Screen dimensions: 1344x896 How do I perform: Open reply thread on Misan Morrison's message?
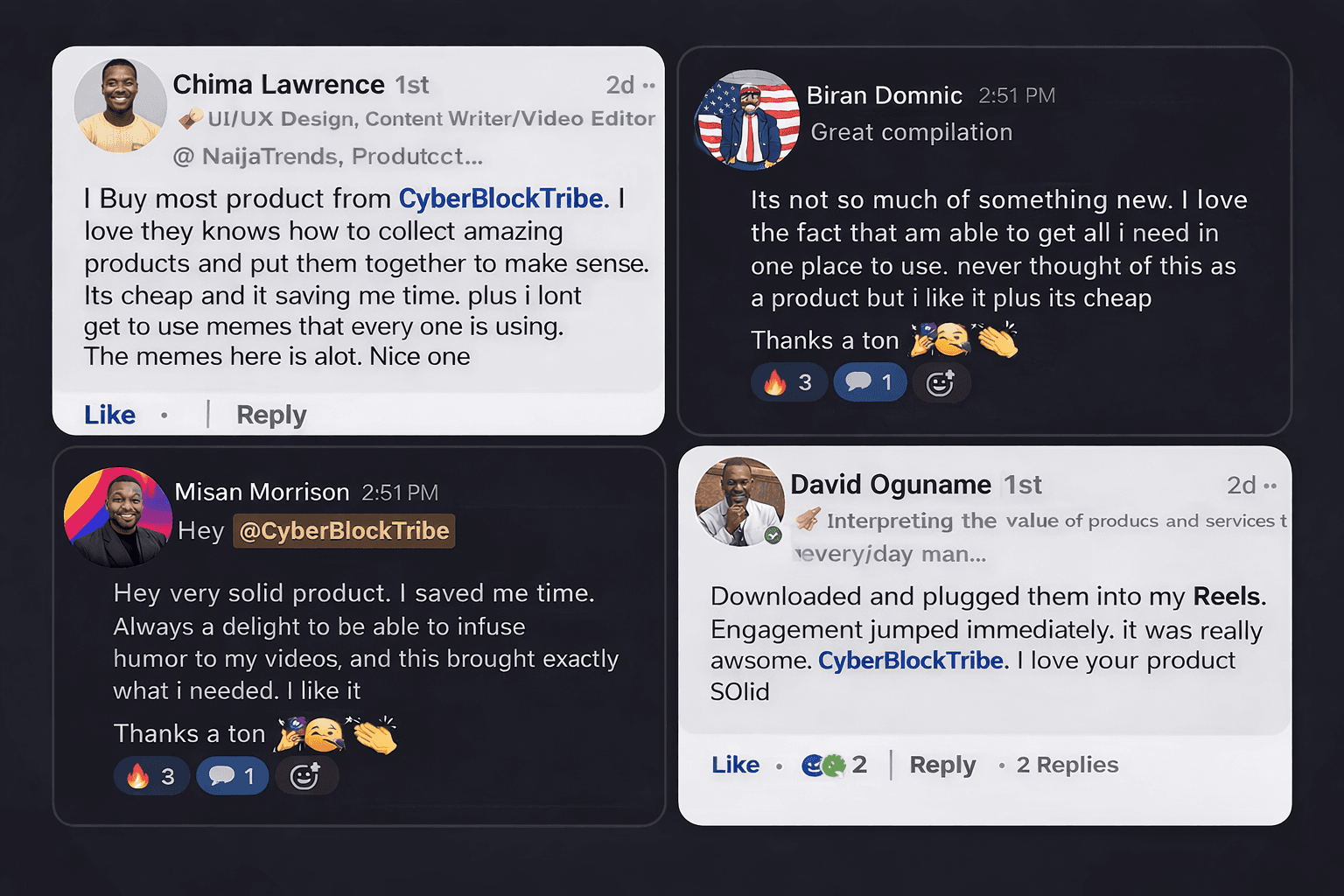[233, 776]
